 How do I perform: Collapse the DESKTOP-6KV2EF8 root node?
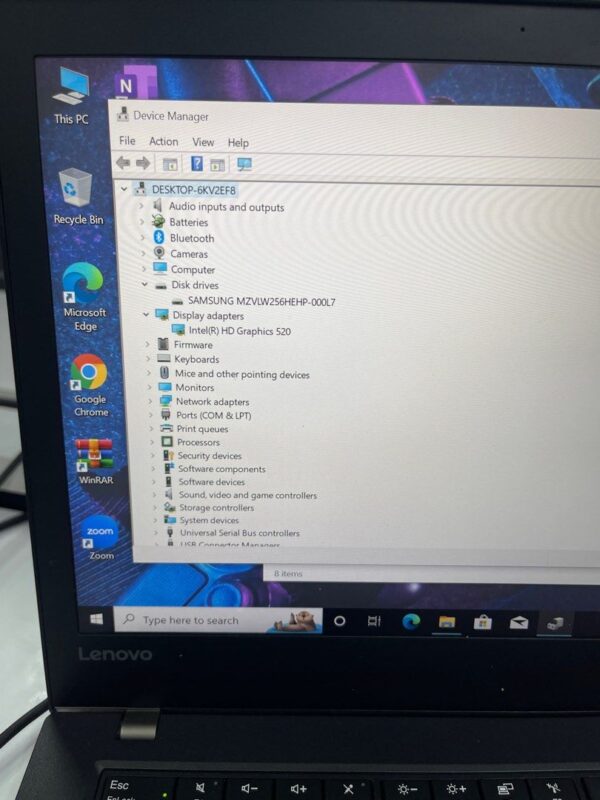pyautogui.click(x=124, y=189)
